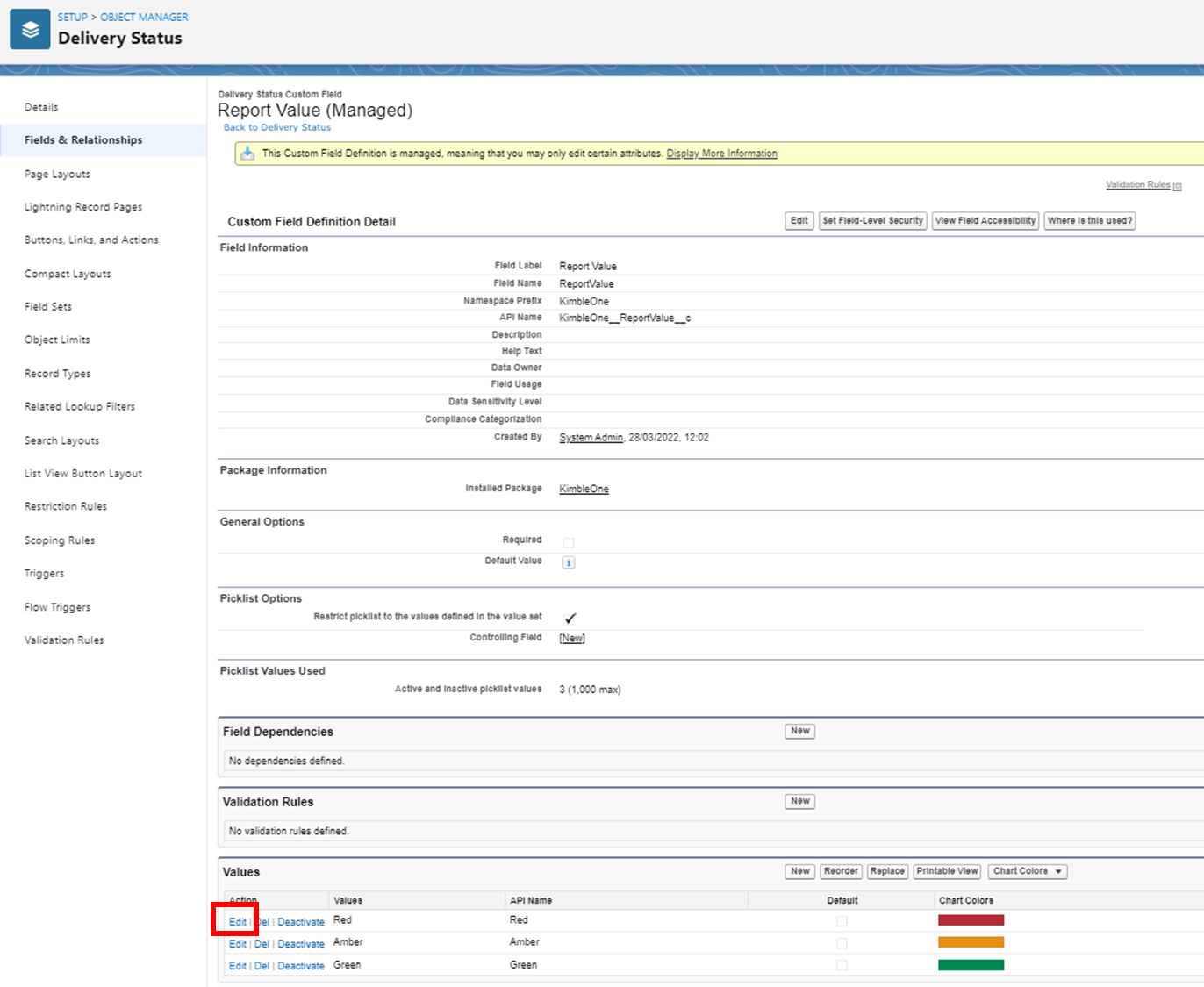Click Printable View button
The image size is (1204, 987).
coord(947,871)
